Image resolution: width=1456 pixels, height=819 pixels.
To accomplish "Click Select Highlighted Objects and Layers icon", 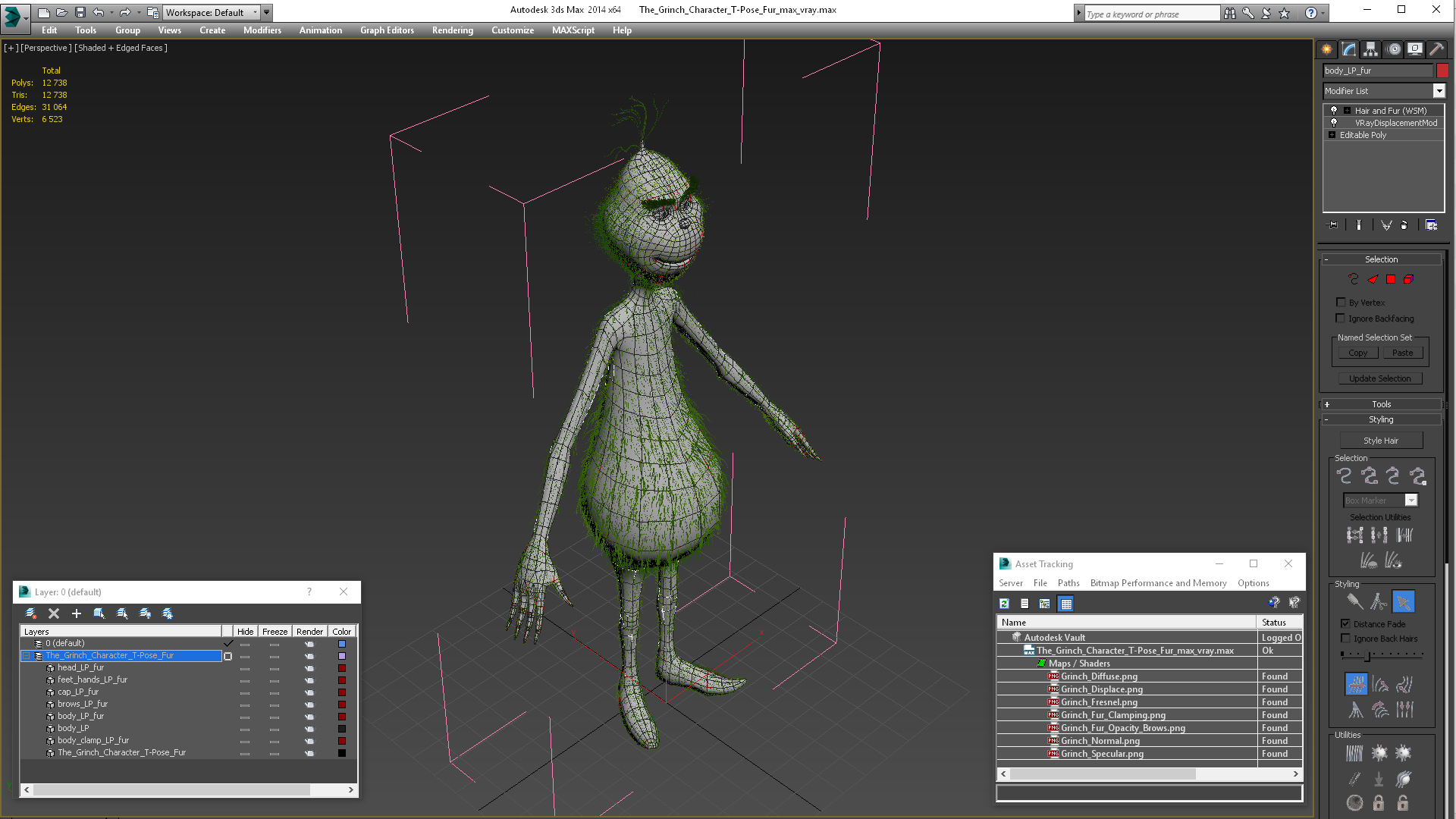I will [x=99, y=613].
